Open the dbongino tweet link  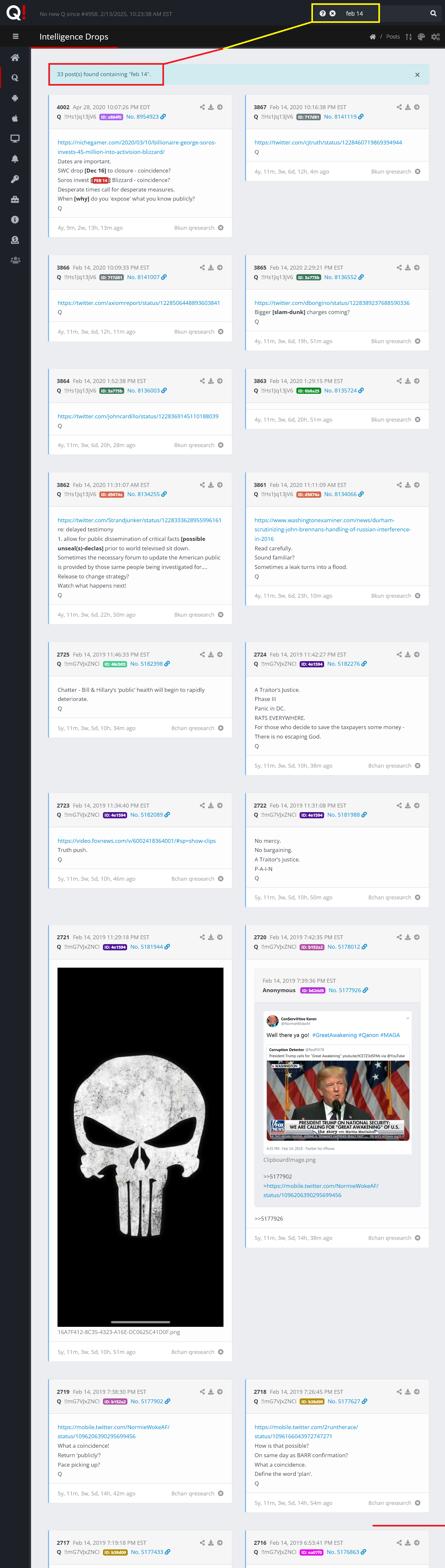(332, 303)
